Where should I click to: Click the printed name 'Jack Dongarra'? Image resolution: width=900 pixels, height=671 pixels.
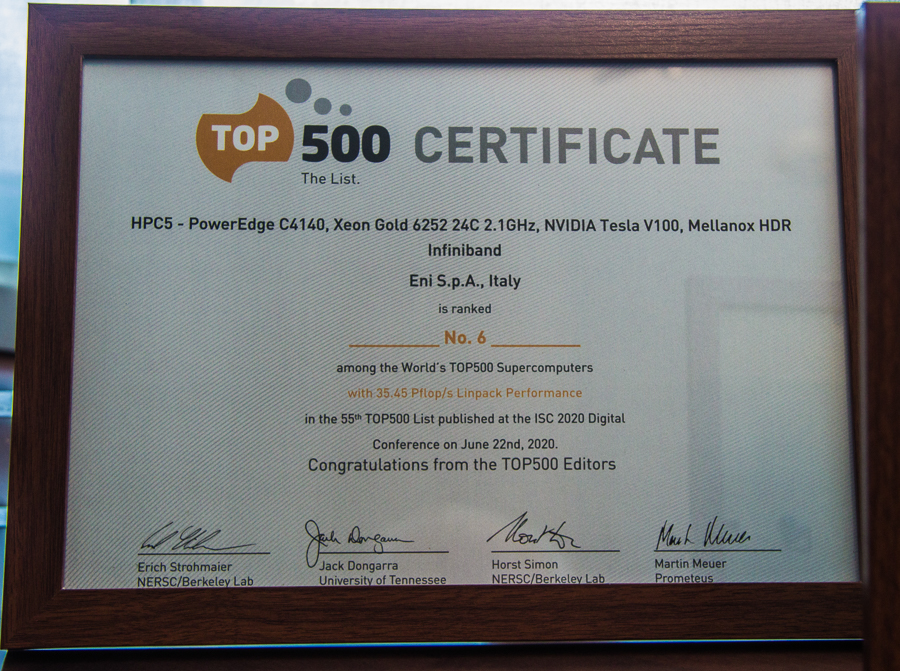tap(359, 566)
